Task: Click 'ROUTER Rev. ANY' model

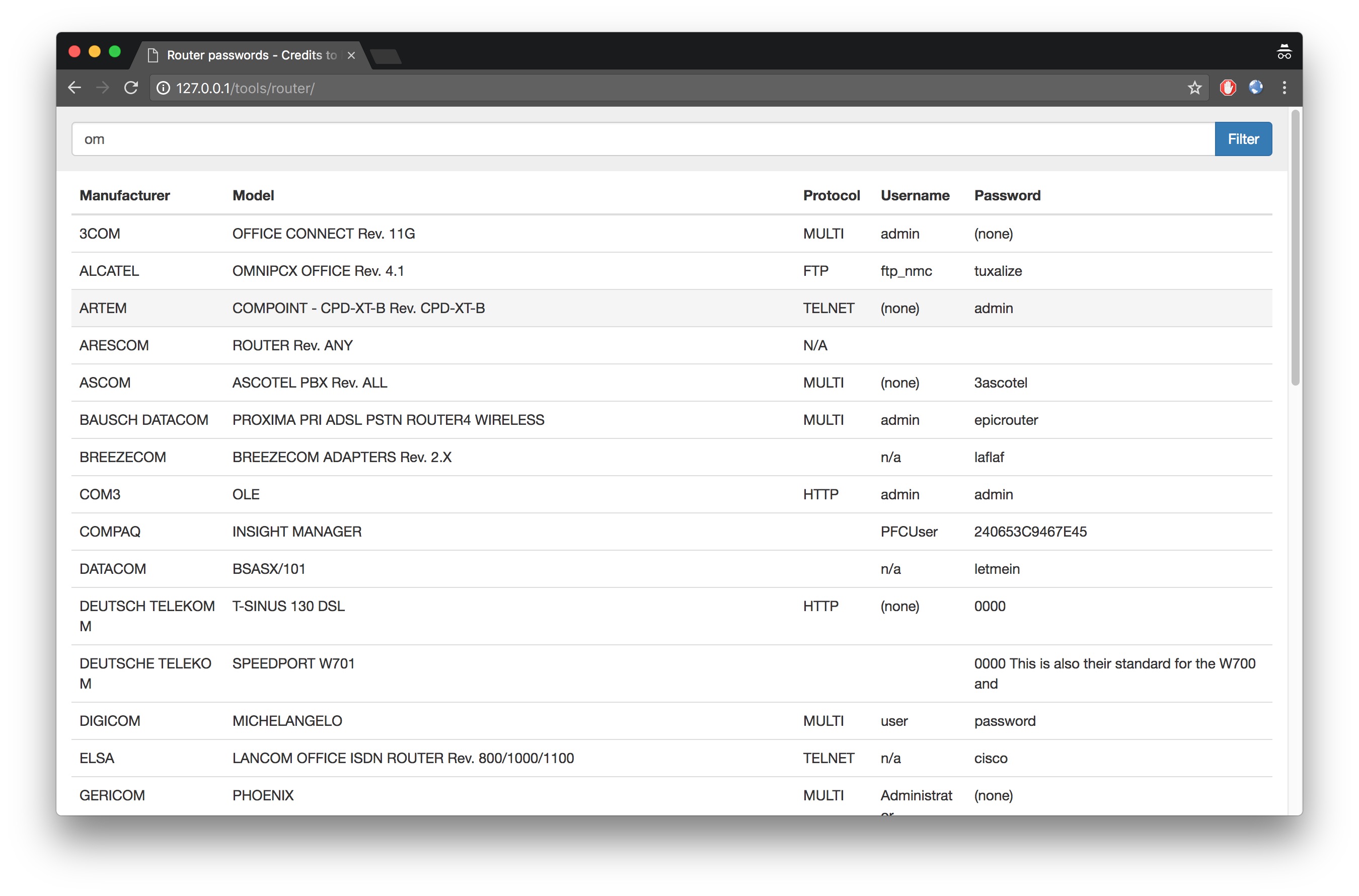Action: pyautogui.click(x=292, y=345)
